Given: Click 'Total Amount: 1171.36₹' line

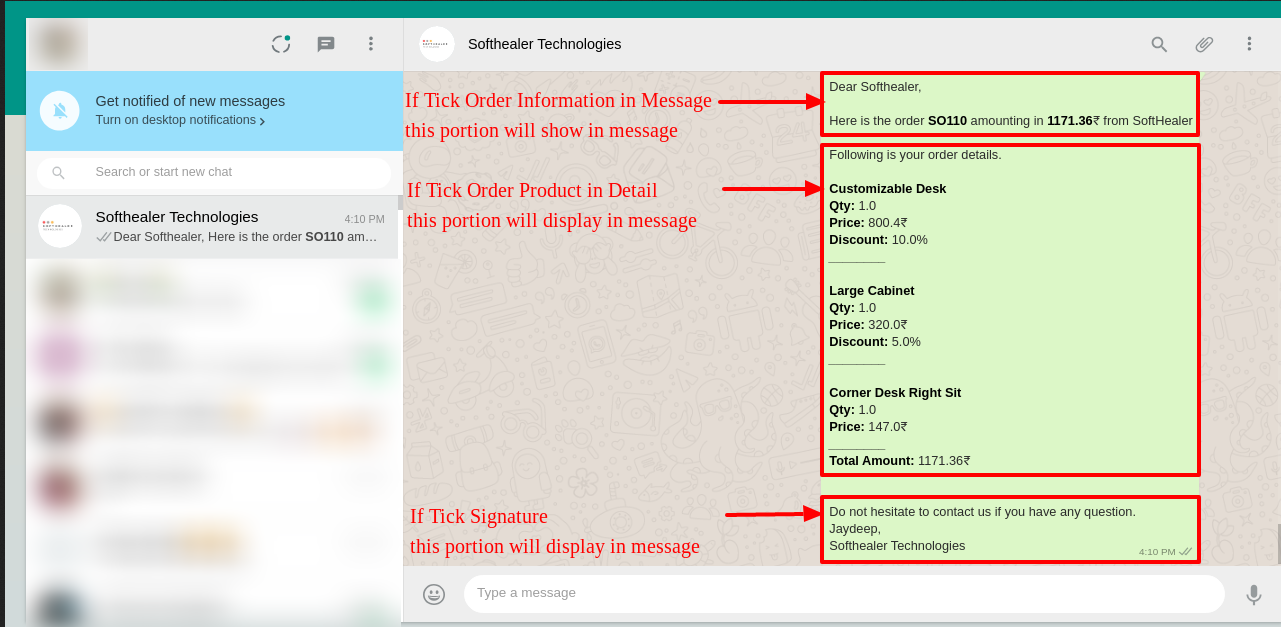Looking at the screenshot, I should pos(899,461).
